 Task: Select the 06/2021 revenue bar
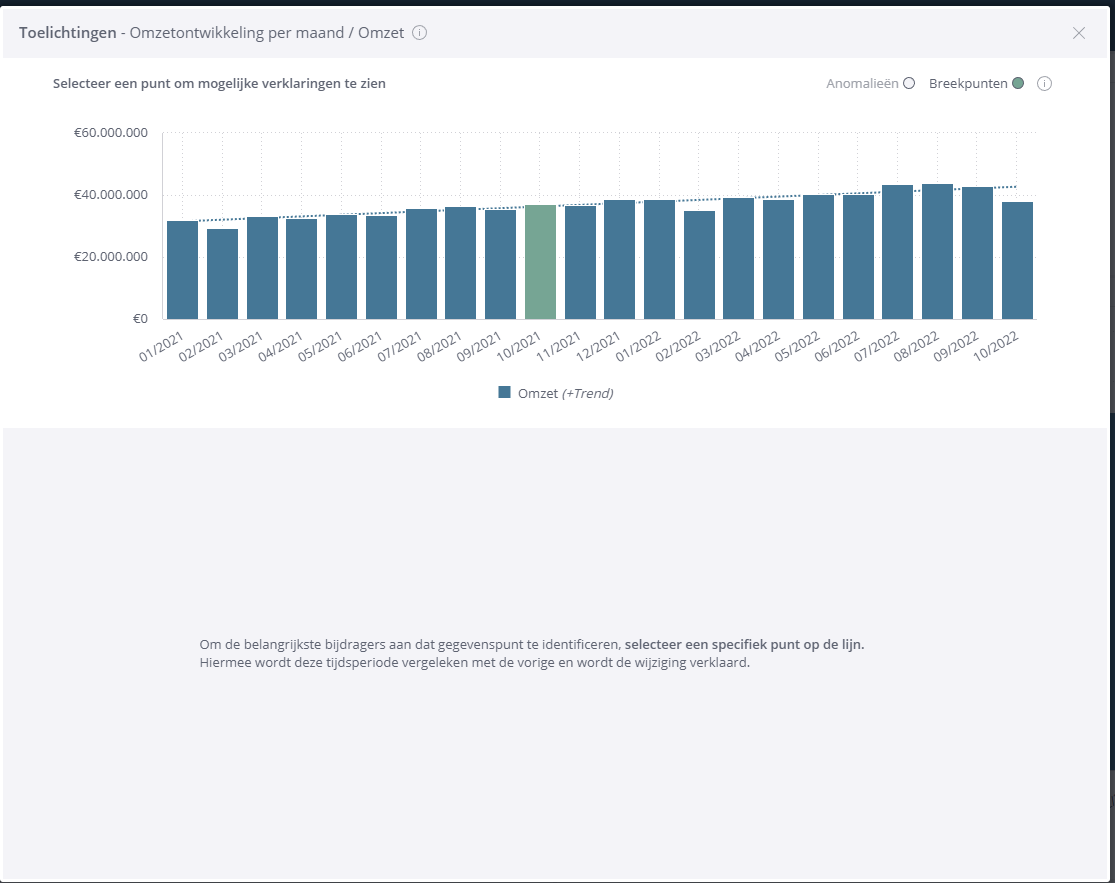coord(381,267)
